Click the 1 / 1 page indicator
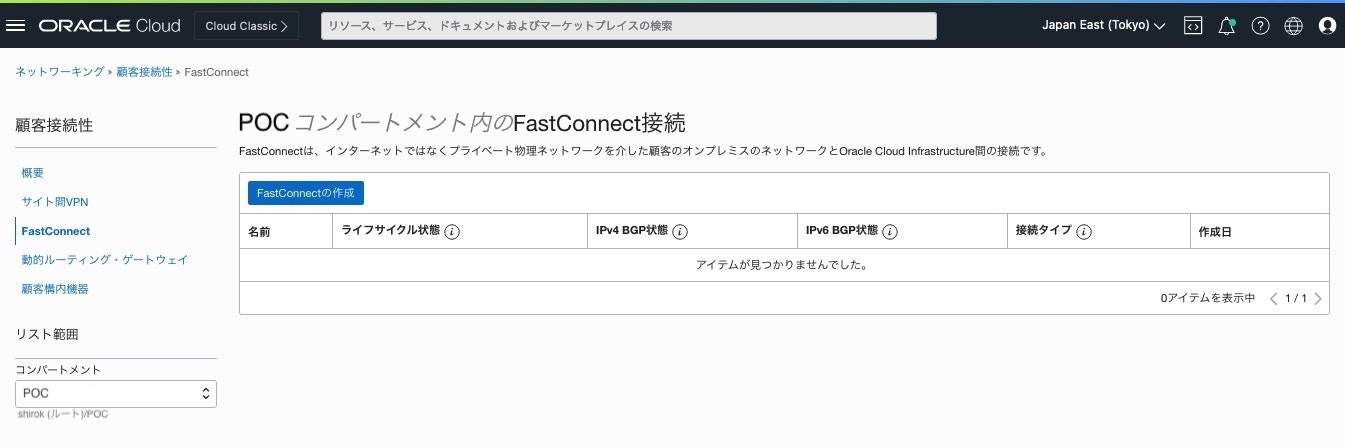This screenshot has height=448, width=1345. pyautogui.click(x=1296, y=298)
